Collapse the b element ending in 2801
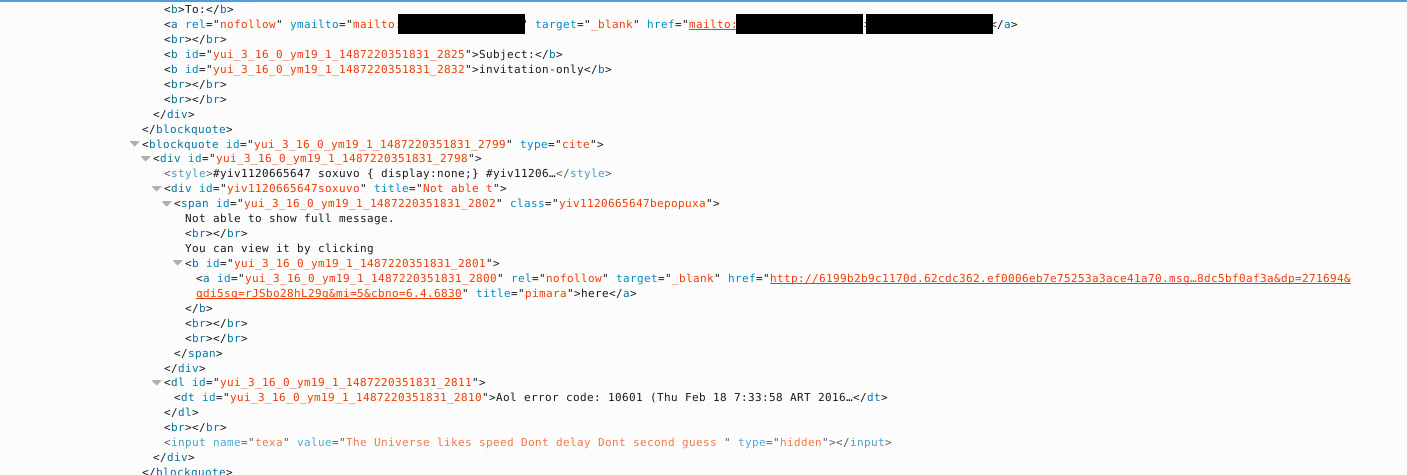 pyautogui.click(x=178, y=263)
